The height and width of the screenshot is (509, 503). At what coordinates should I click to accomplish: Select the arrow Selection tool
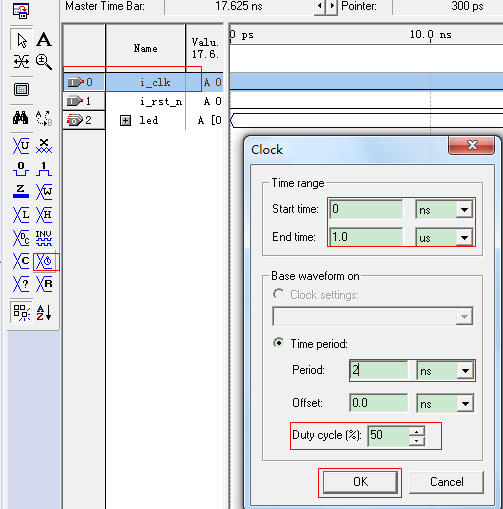[22, 40]
